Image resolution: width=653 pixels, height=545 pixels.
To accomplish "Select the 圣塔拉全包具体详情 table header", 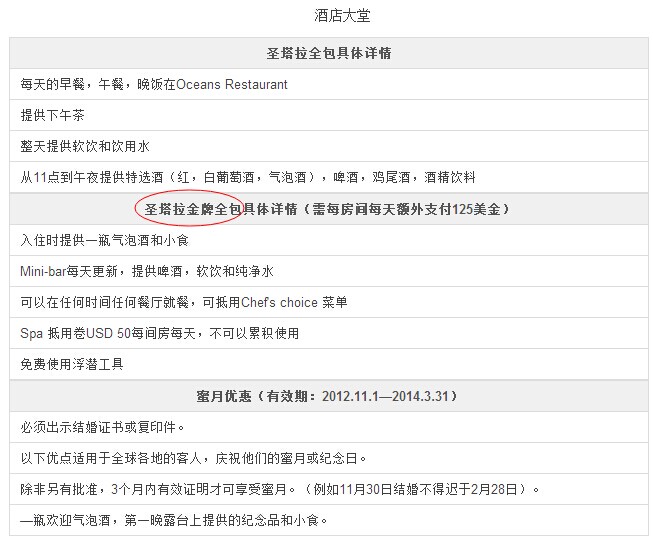I will (x=328, y=53).
